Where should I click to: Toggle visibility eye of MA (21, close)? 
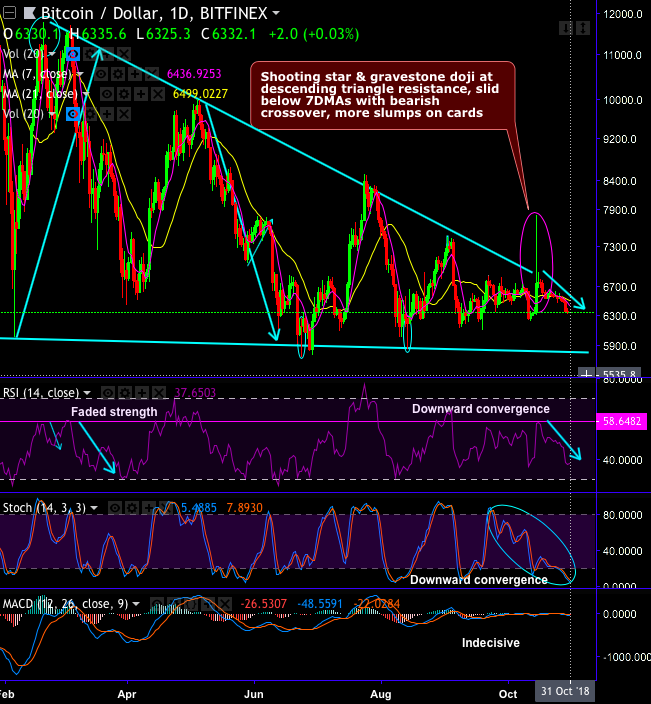(x=107, y=94)
